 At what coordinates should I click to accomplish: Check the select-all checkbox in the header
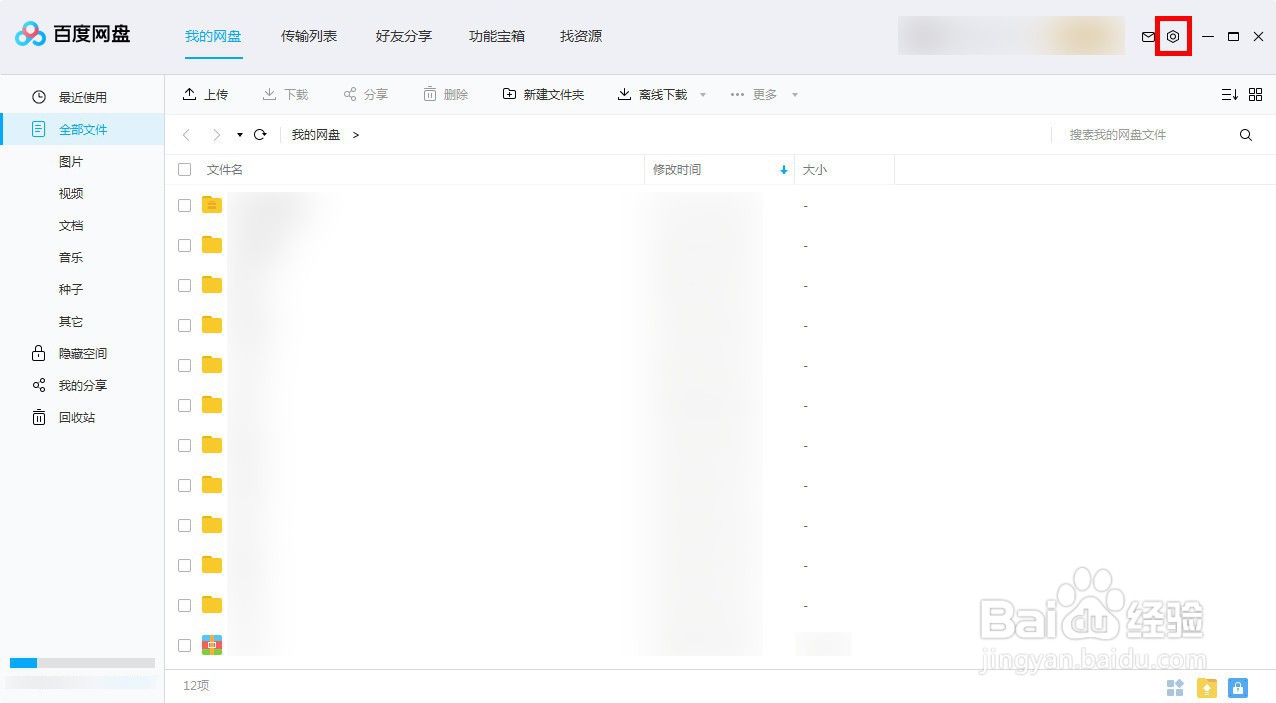pos(184,169)
